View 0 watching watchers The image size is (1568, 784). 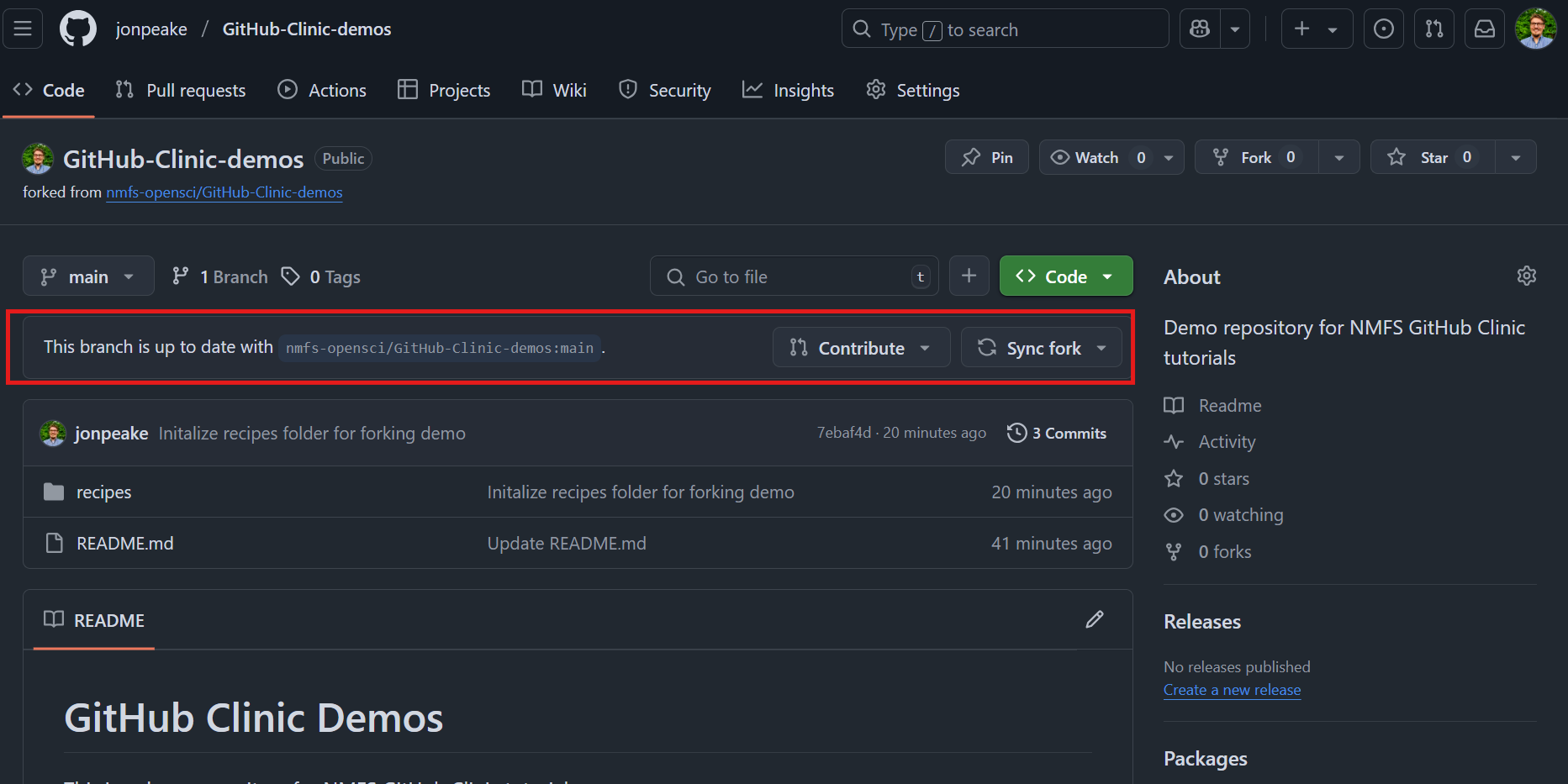click(1223, 515)
